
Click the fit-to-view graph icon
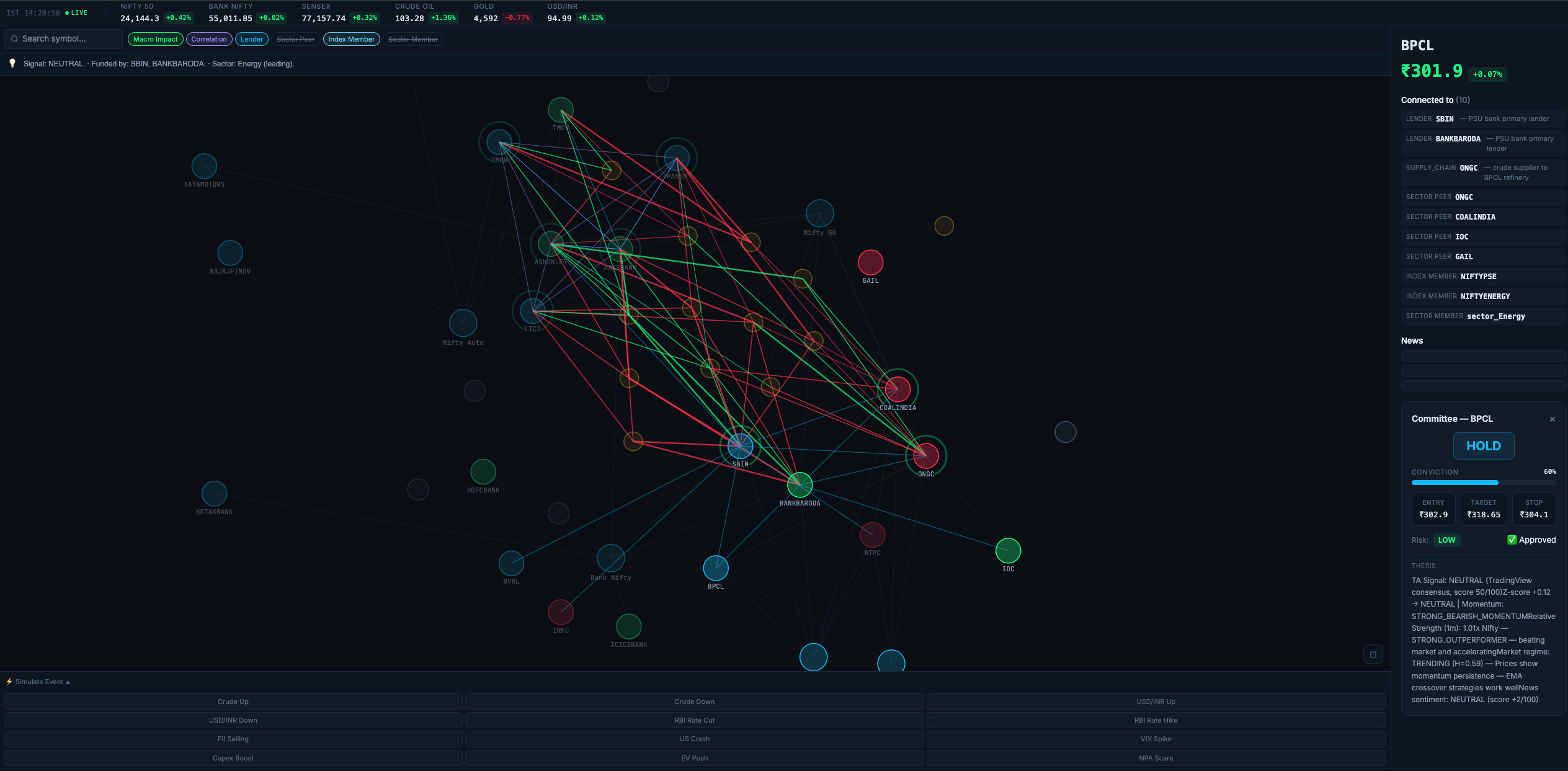[x=1373, y=654]
